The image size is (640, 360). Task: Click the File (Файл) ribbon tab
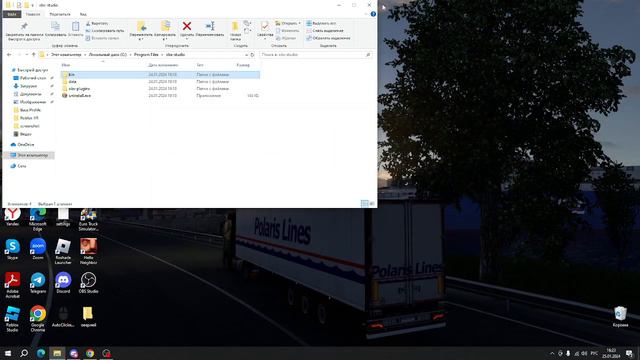point(12,14)
